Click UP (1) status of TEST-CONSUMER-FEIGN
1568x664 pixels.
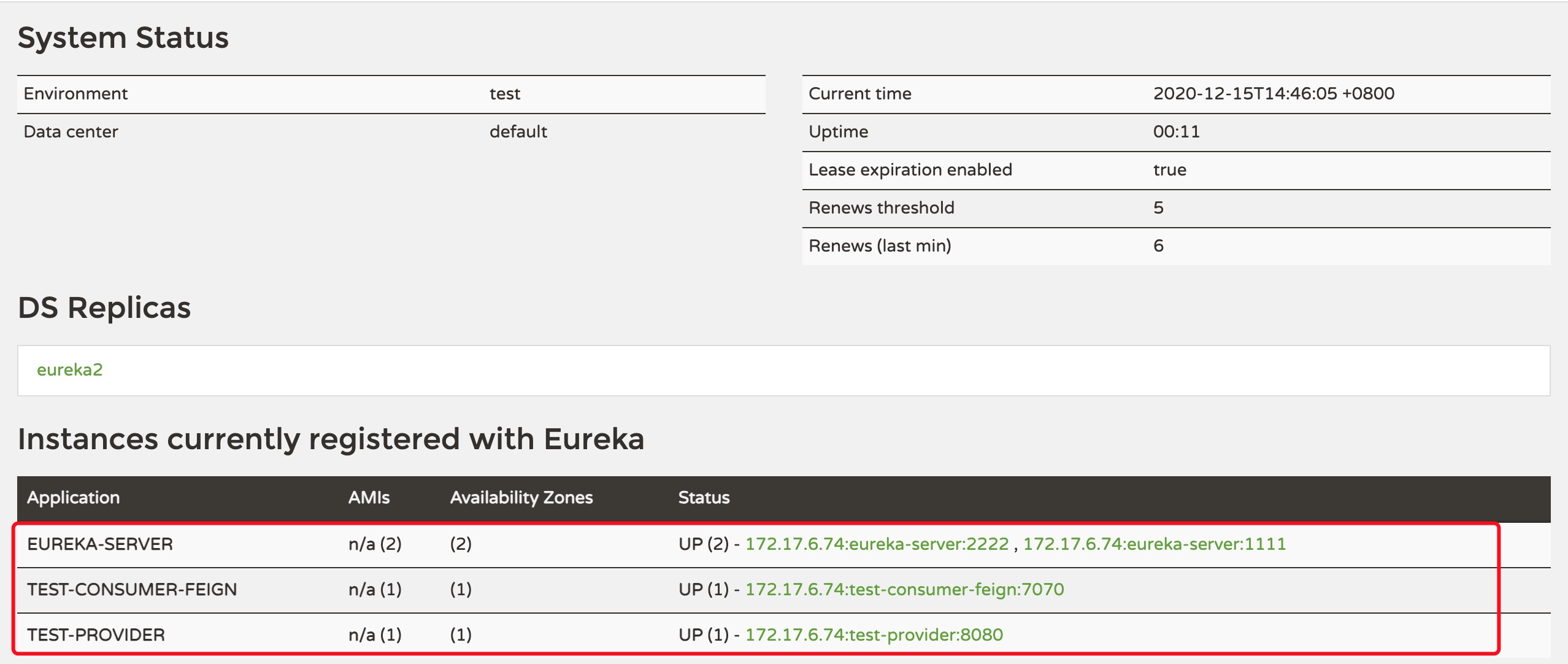703,589
